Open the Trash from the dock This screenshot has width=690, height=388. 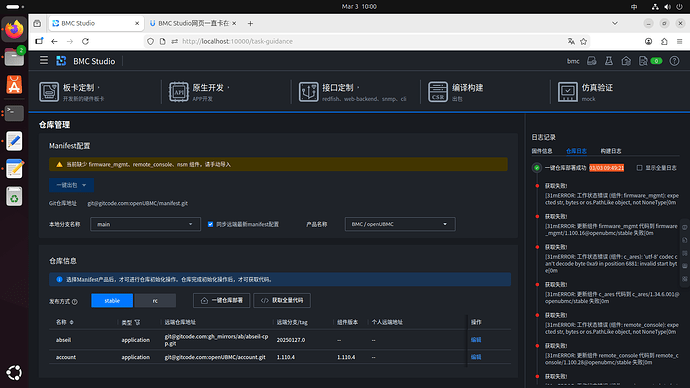coord(14,197)
